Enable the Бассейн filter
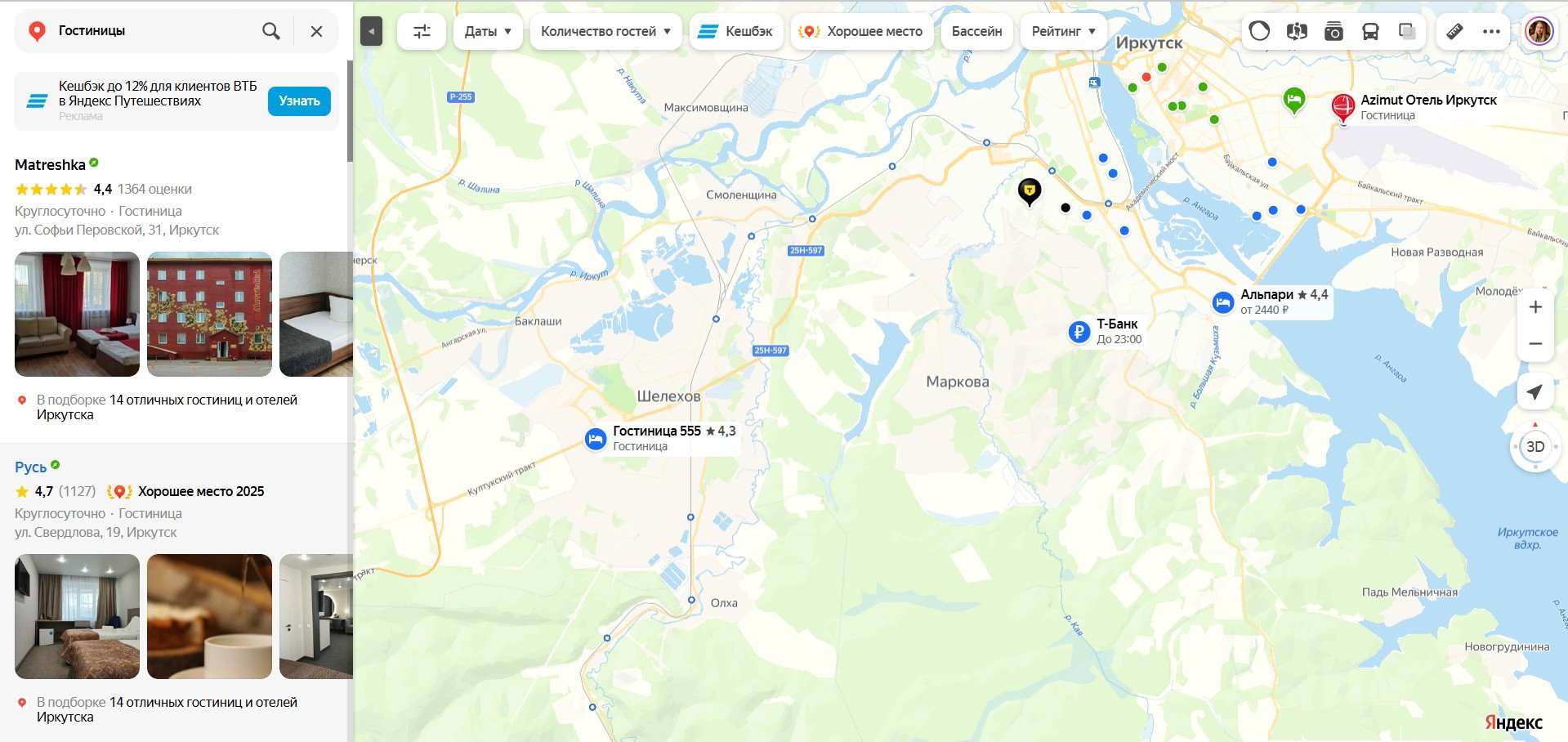 tap(976, 32)
